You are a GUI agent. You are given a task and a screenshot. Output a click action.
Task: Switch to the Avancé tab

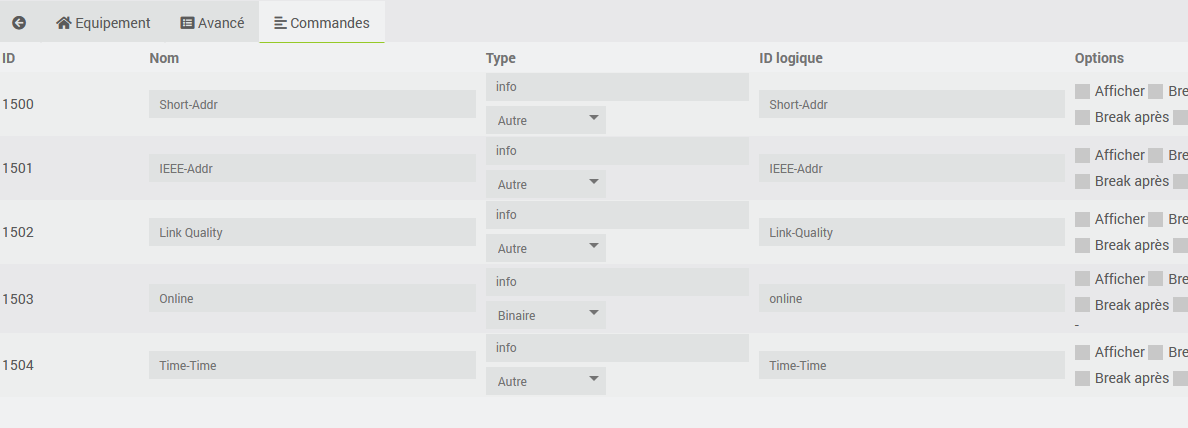(x=212, y=23)
